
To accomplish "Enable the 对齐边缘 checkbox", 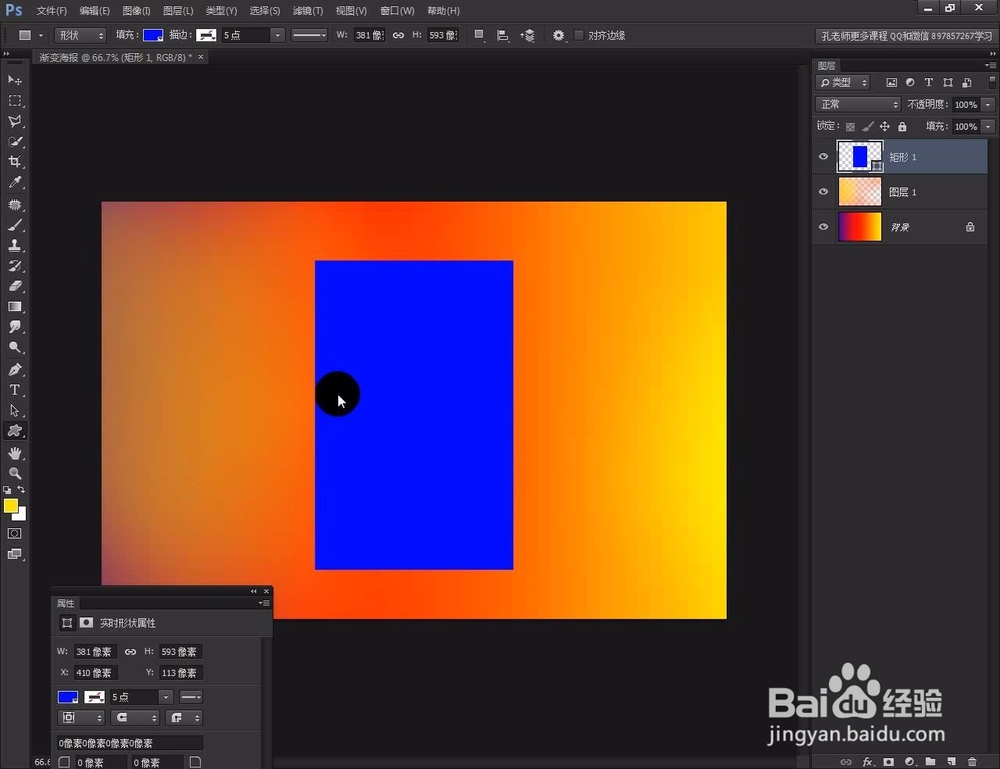I will [580, 34].
